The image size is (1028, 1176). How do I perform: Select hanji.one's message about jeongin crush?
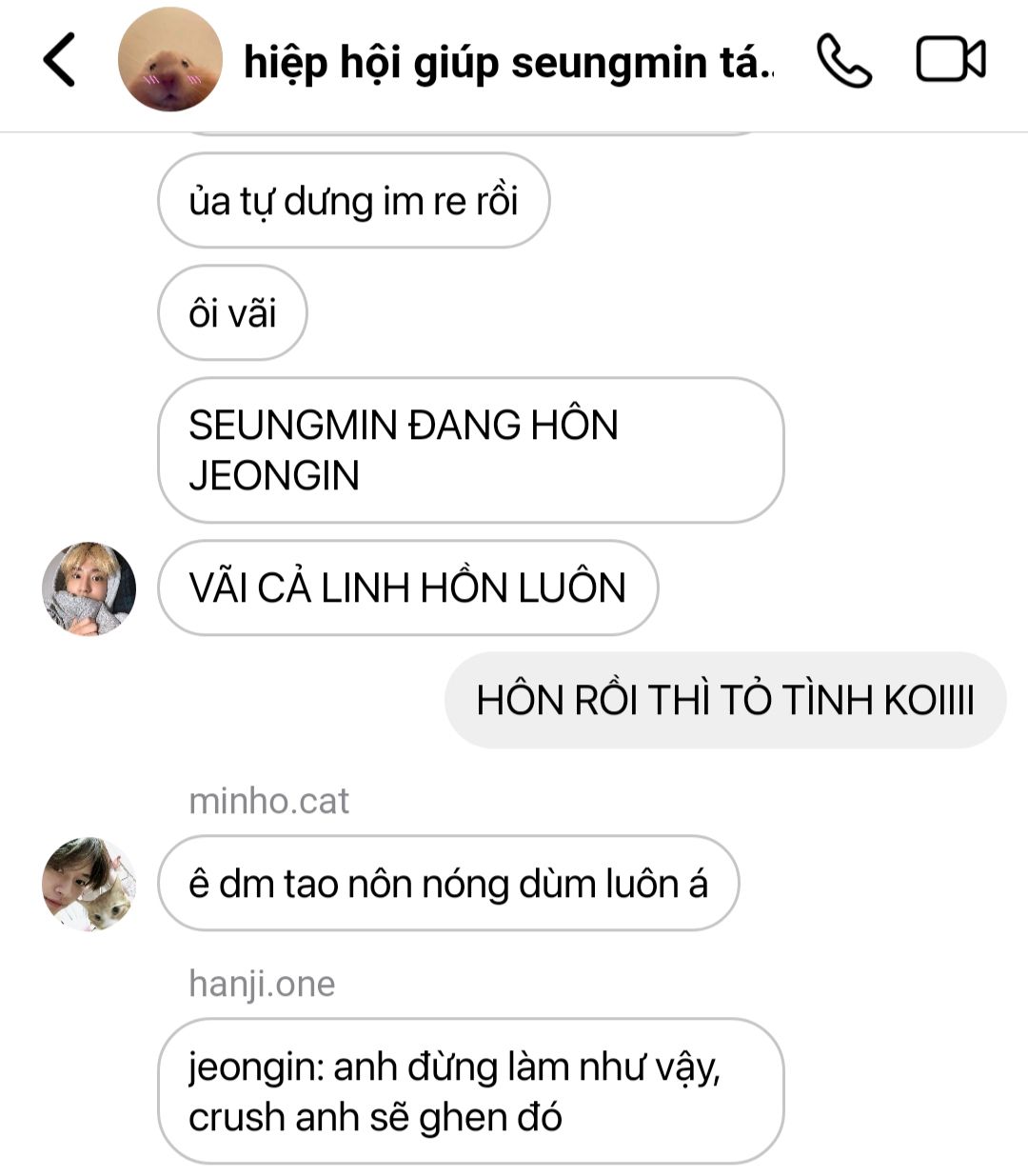pos(470,1091)
